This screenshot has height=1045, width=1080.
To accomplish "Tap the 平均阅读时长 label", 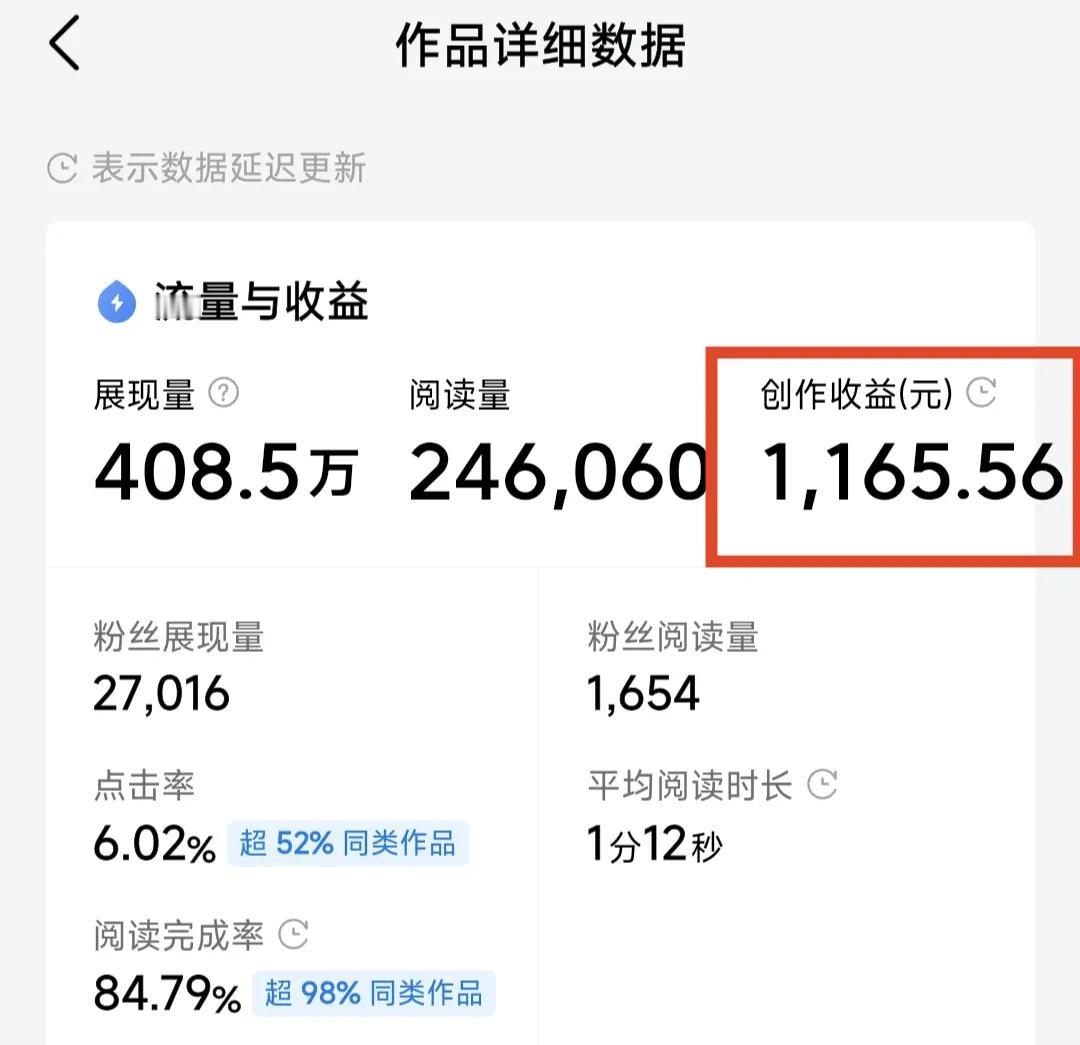I will pyautogui.click(x=690, y=786).
